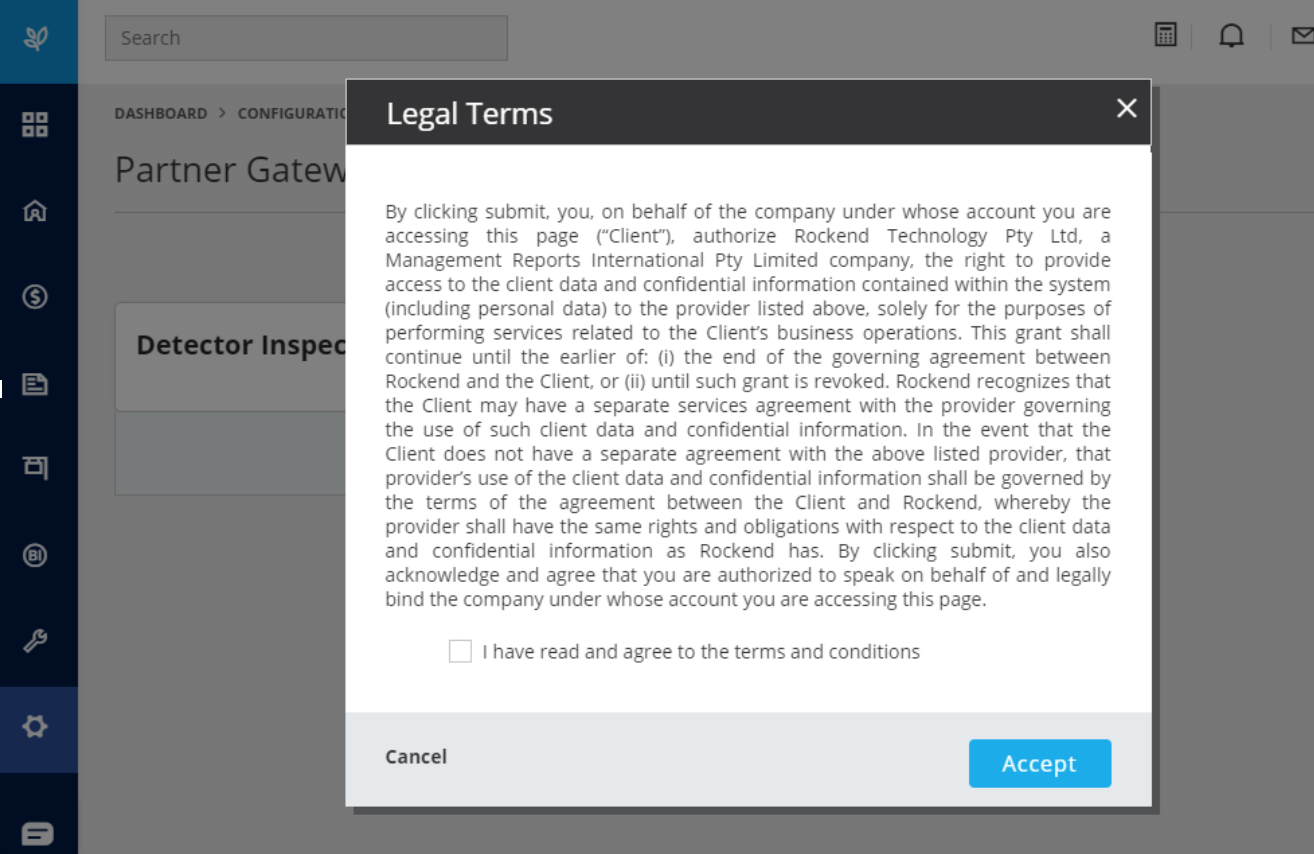This screenshot has width=1314, height=854.
Task: Open the BI analytics sidebar icon
Action: coord(35,555)
